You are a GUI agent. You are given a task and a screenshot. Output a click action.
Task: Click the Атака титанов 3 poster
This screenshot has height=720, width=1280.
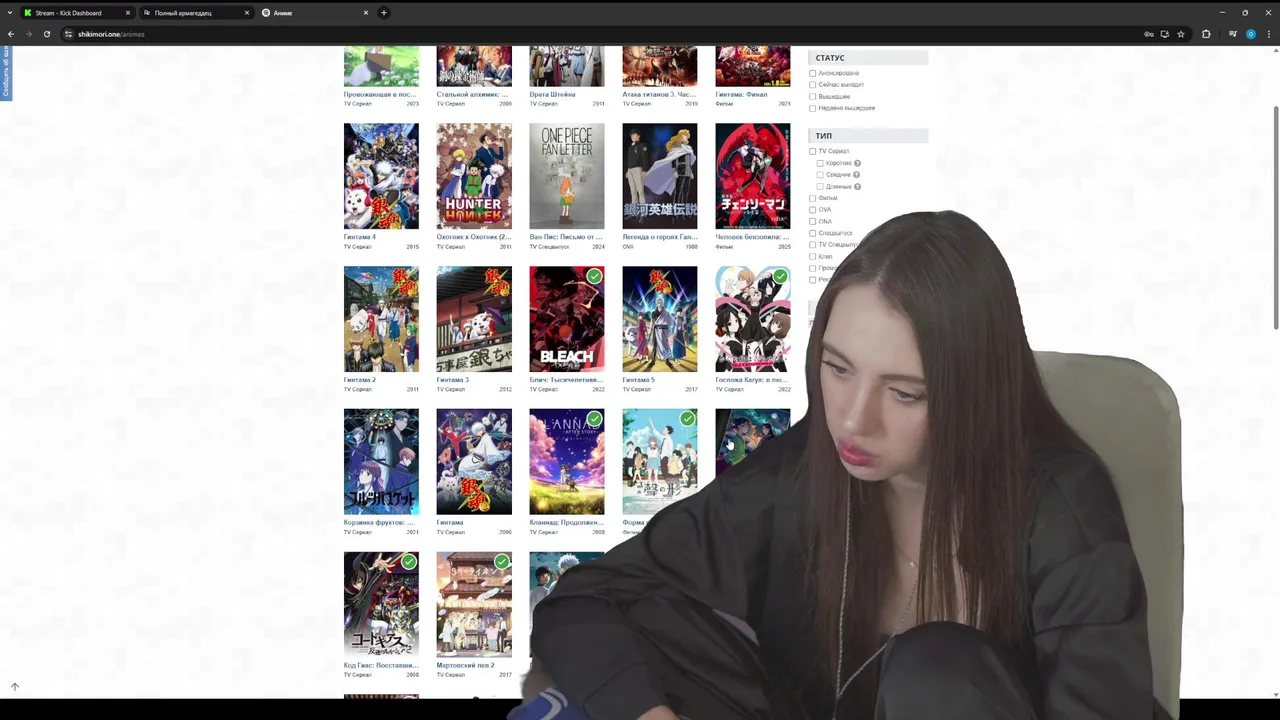pyautogui.click(x=660, y=66)
